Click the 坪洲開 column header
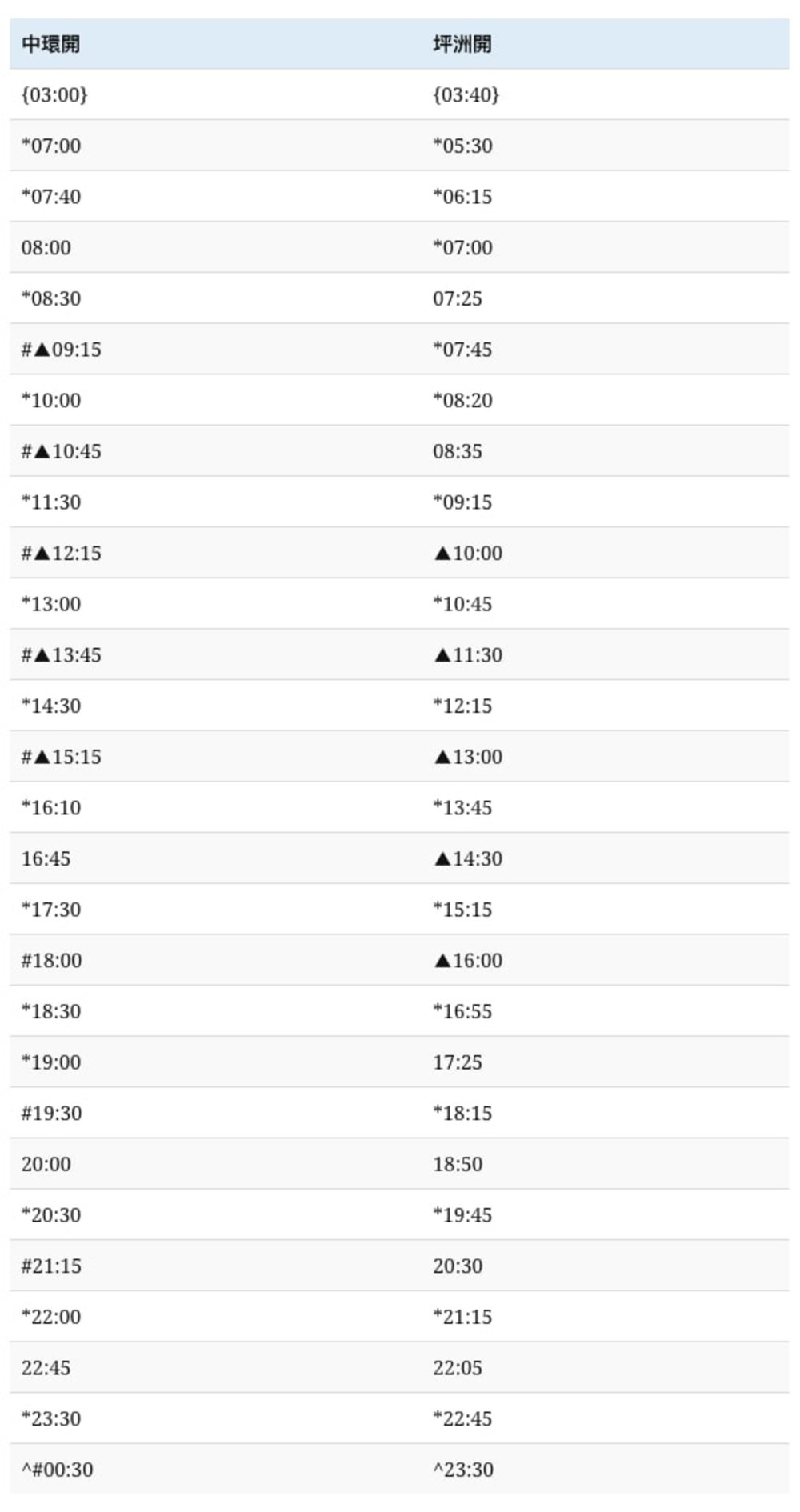This screenshot has width=800, height=1512. click(462, 44)
